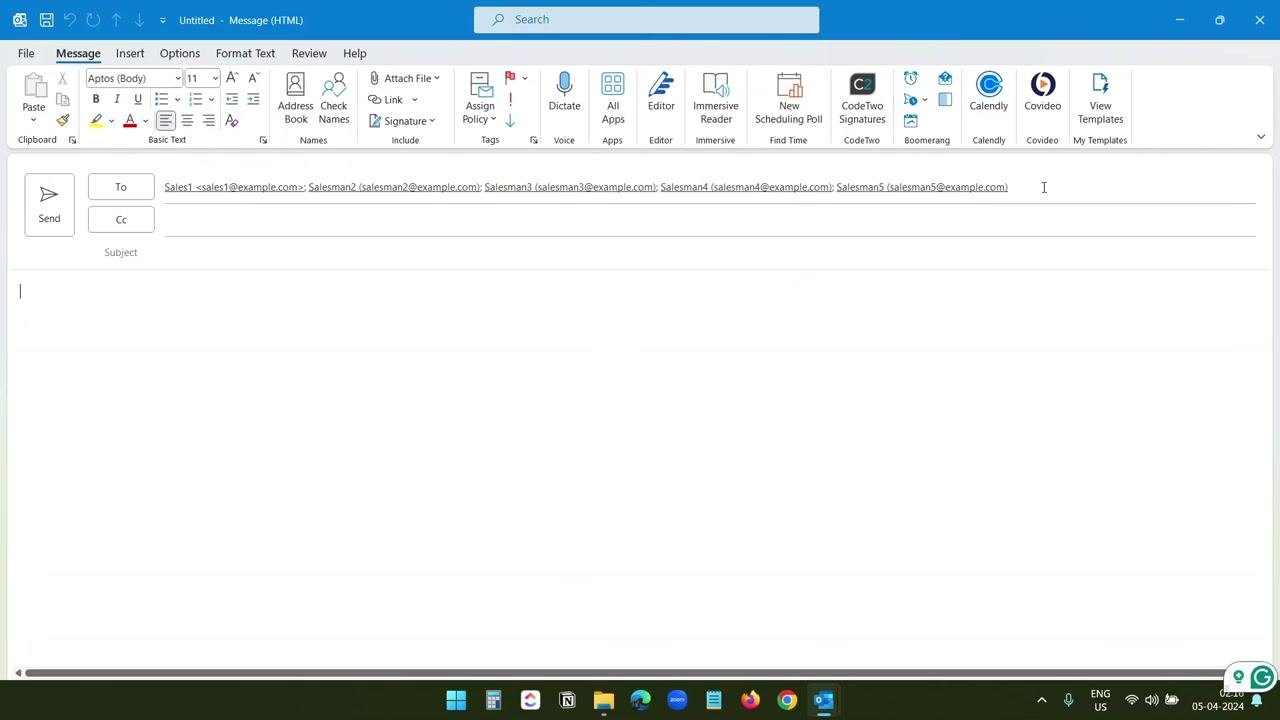Click the Check Names icon
Screen dimensions: 1280x720
(334, 98)
